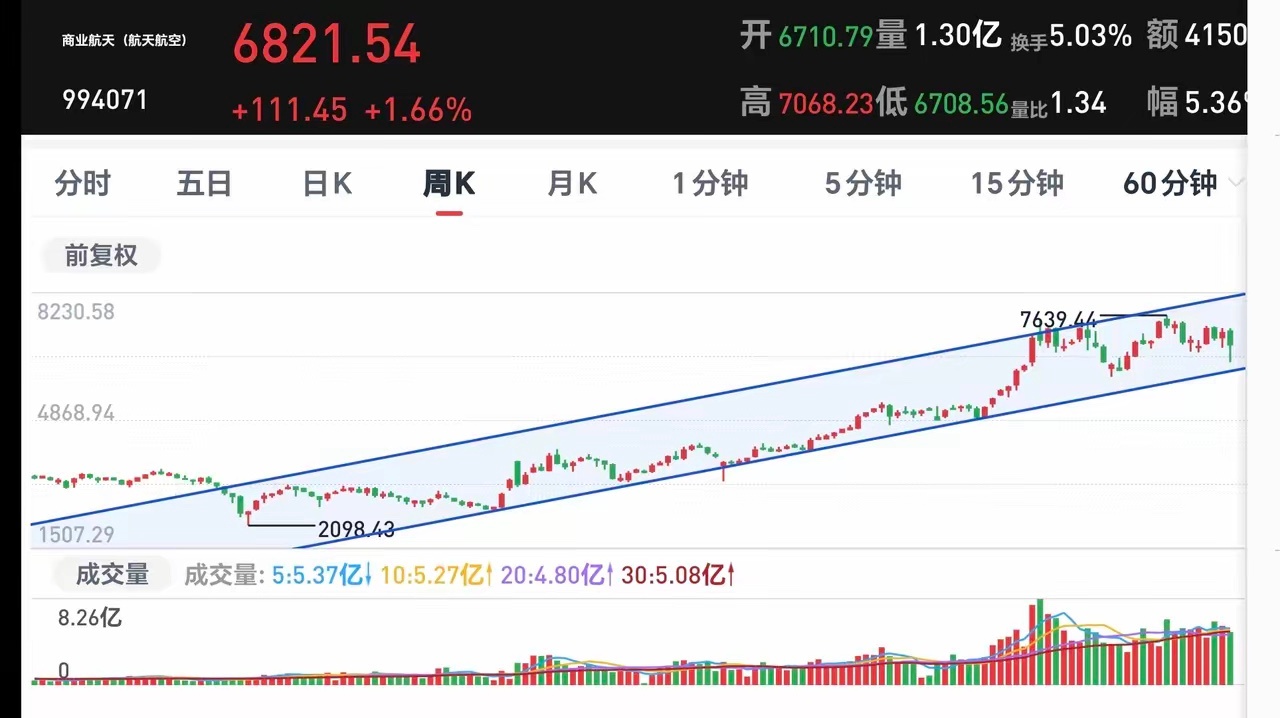1280x718 pixels.
Task: Click the y-axis label 1507.29
Action: click(76, 535)
